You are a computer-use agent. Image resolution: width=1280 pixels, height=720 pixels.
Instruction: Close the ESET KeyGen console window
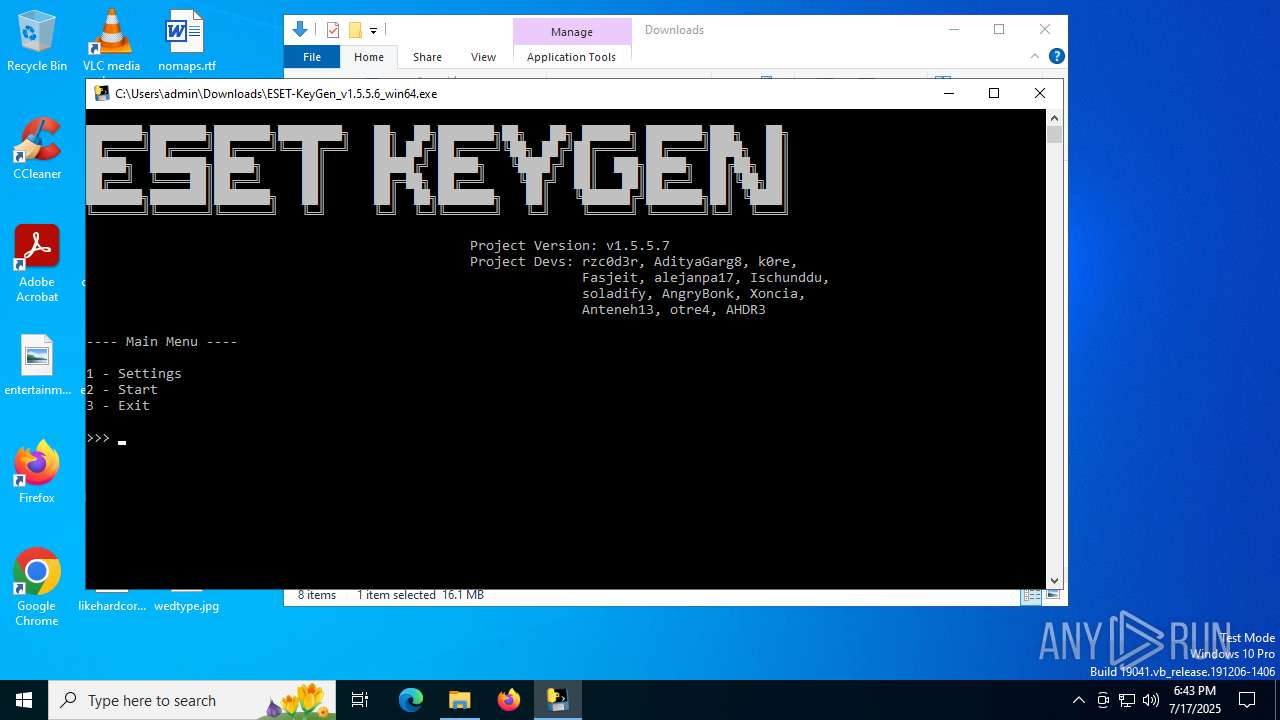coord(1040,93)
